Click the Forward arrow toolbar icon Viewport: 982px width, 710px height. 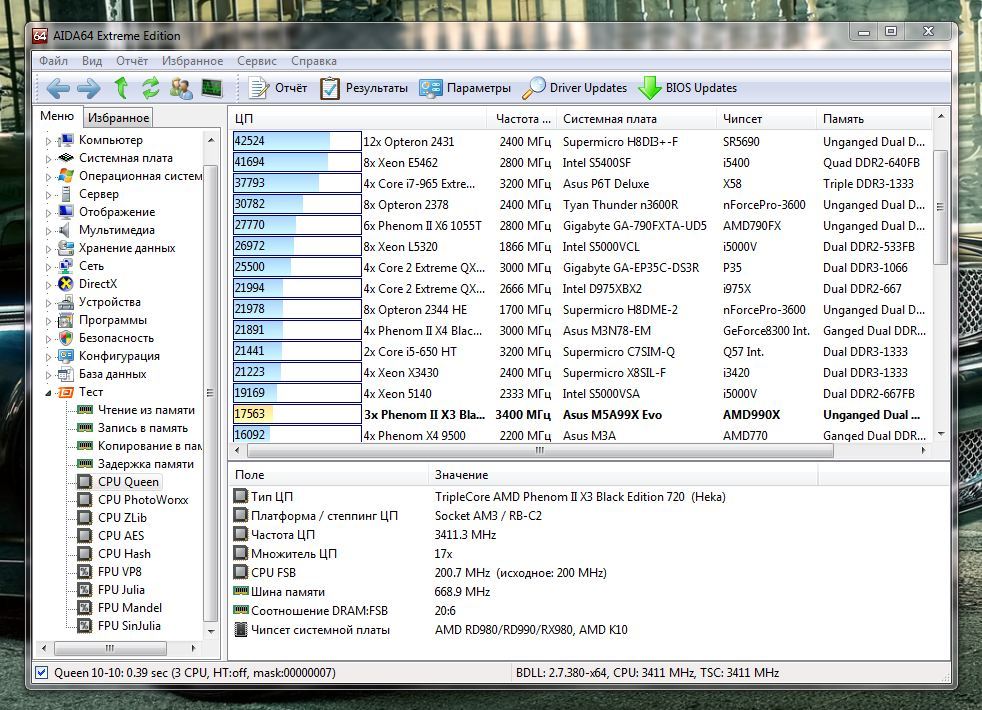(x=88, y=88)
